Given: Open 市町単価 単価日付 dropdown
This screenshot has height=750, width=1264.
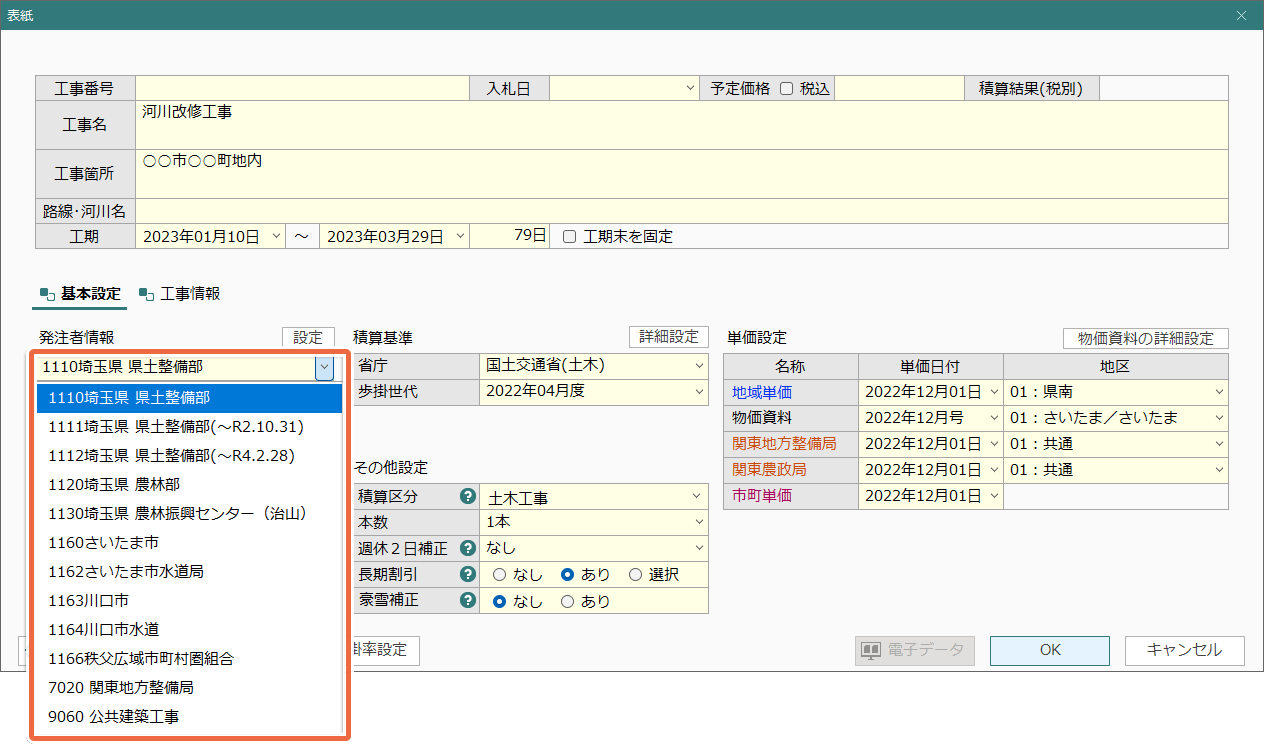Looking at the screenshot, I should coord(993,496).
